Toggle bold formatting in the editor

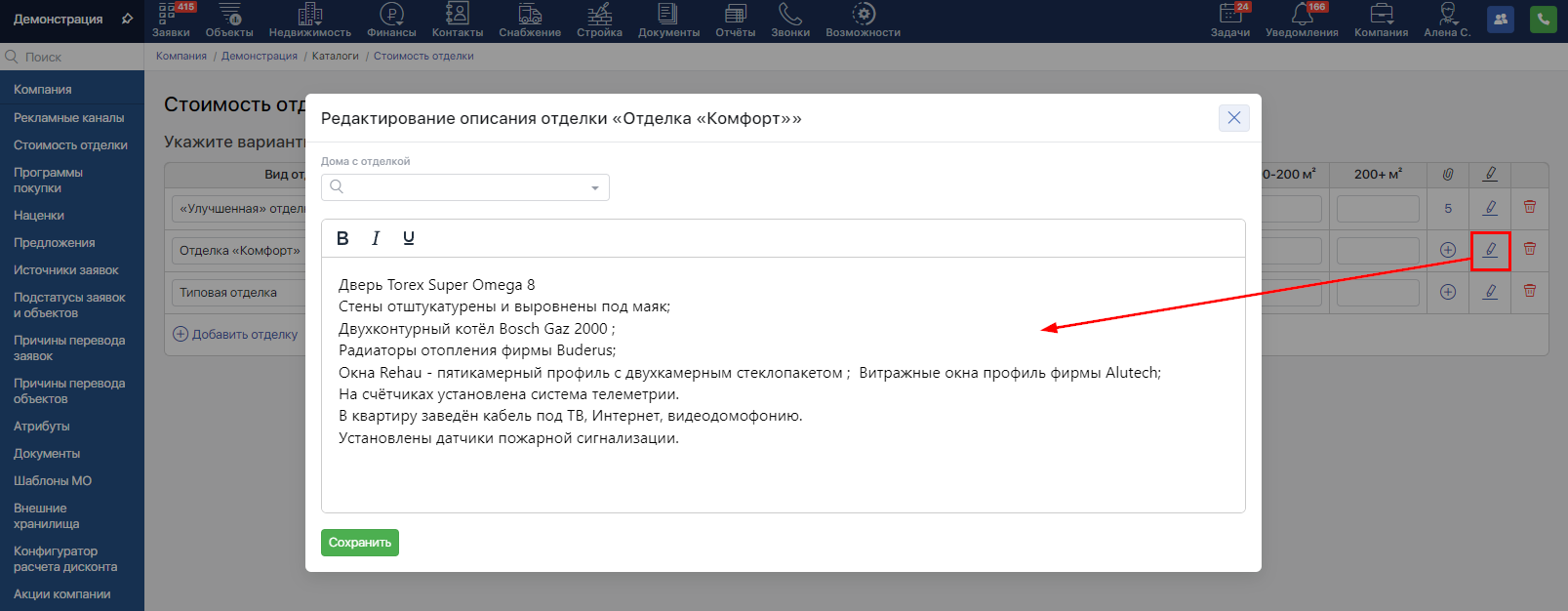(x=342, y=238)
